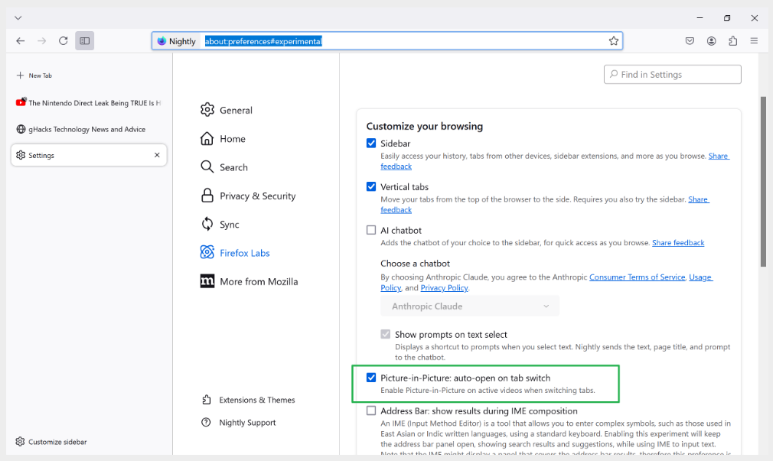Toggle the sidebar toolbar button
This screenshot has height=461, width=773.
[85, 41]
